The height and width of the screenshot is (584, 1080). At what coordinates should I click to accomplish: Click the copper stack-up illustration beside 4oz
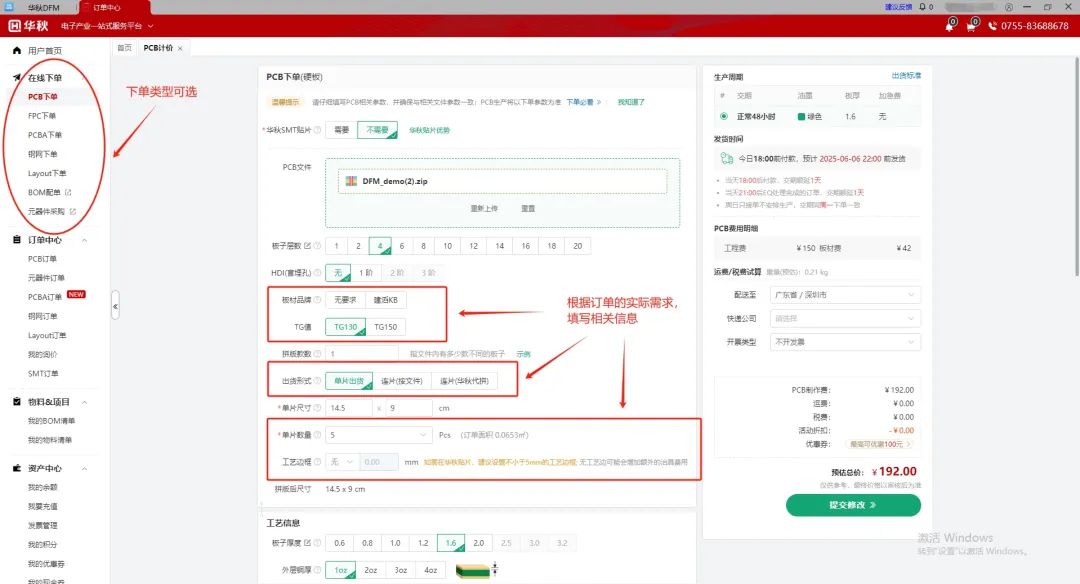pyautogui.click(x=477, y=570)
